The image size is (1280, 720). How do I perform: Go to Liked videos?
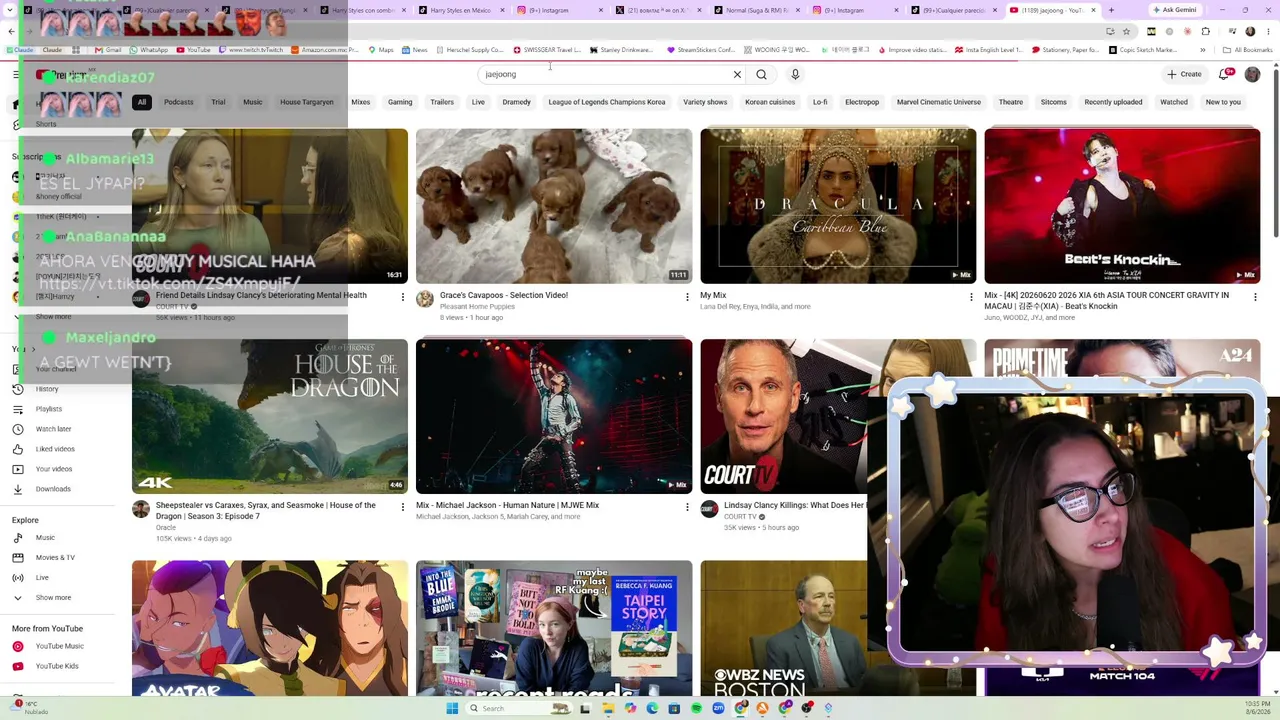(x=55, y=449)
